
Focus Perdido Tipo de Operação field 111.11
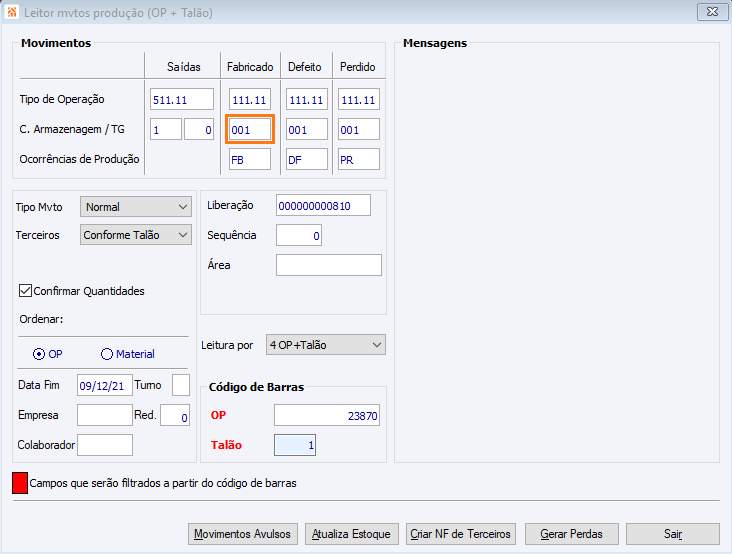359,99
